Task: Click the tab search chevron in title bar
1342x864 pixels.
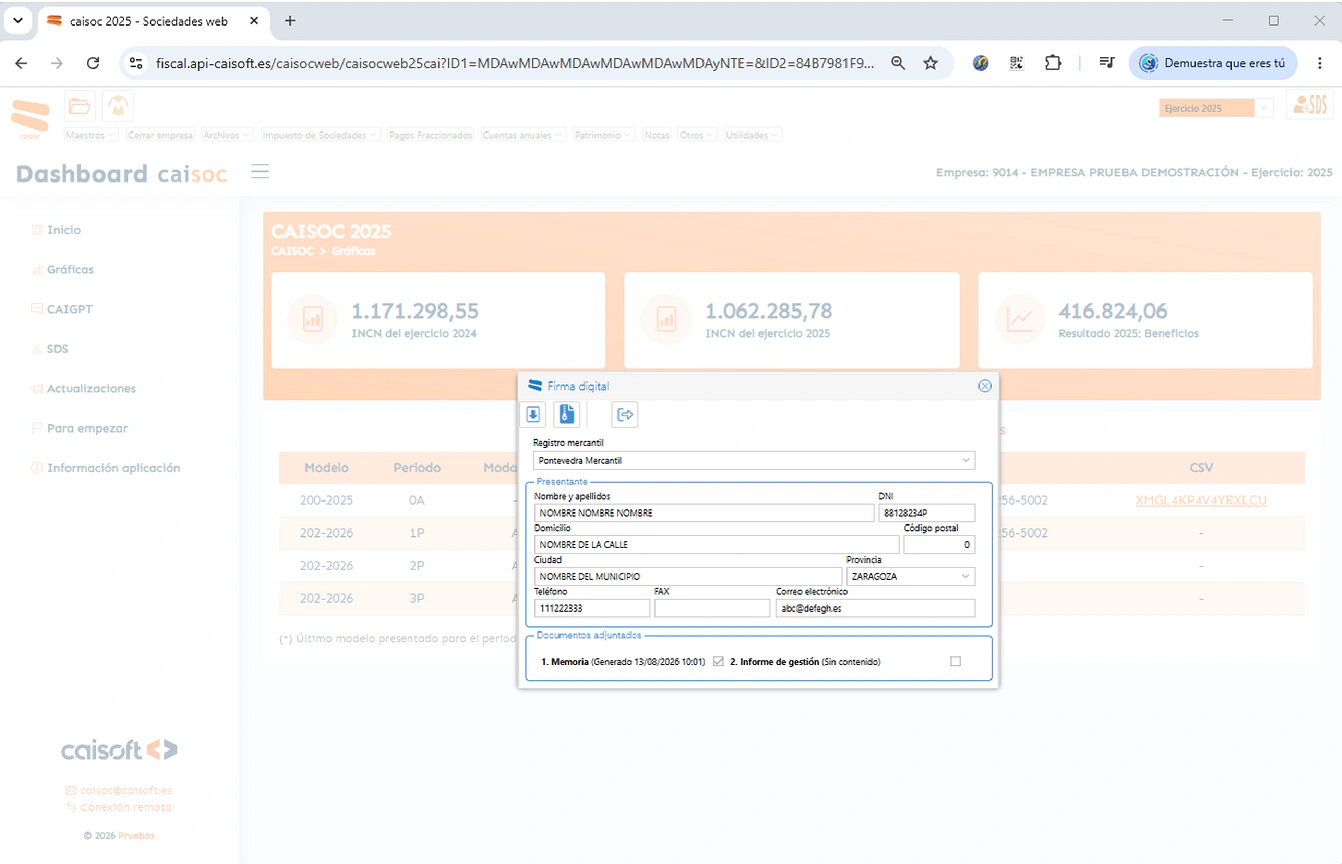Action: click(18, 21)
